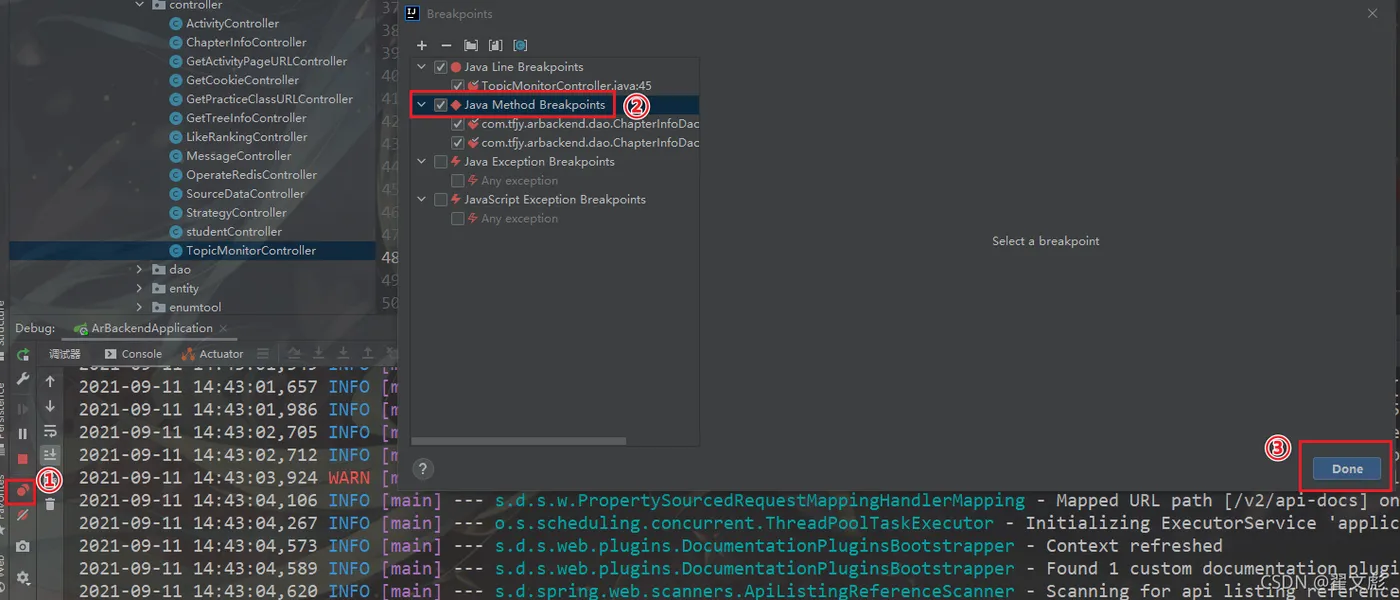1400x600 pixels.
Task: Click restore layout icon beside Actuator tab
Action: point(263,354)
